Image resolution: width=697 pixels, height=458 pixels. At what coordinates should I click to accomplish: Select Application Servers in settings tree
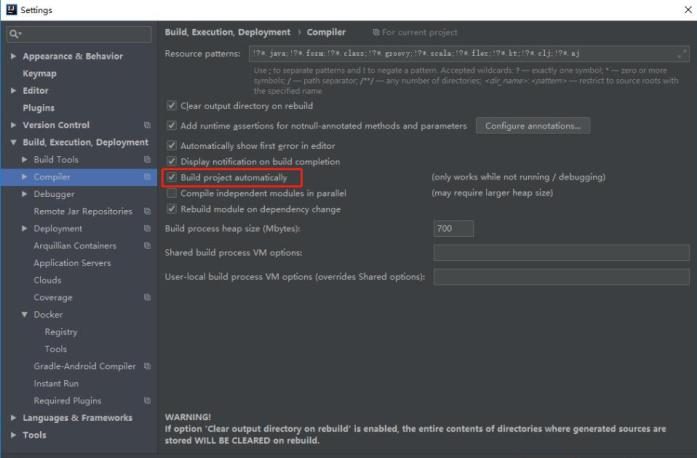(x=72, y=263)
